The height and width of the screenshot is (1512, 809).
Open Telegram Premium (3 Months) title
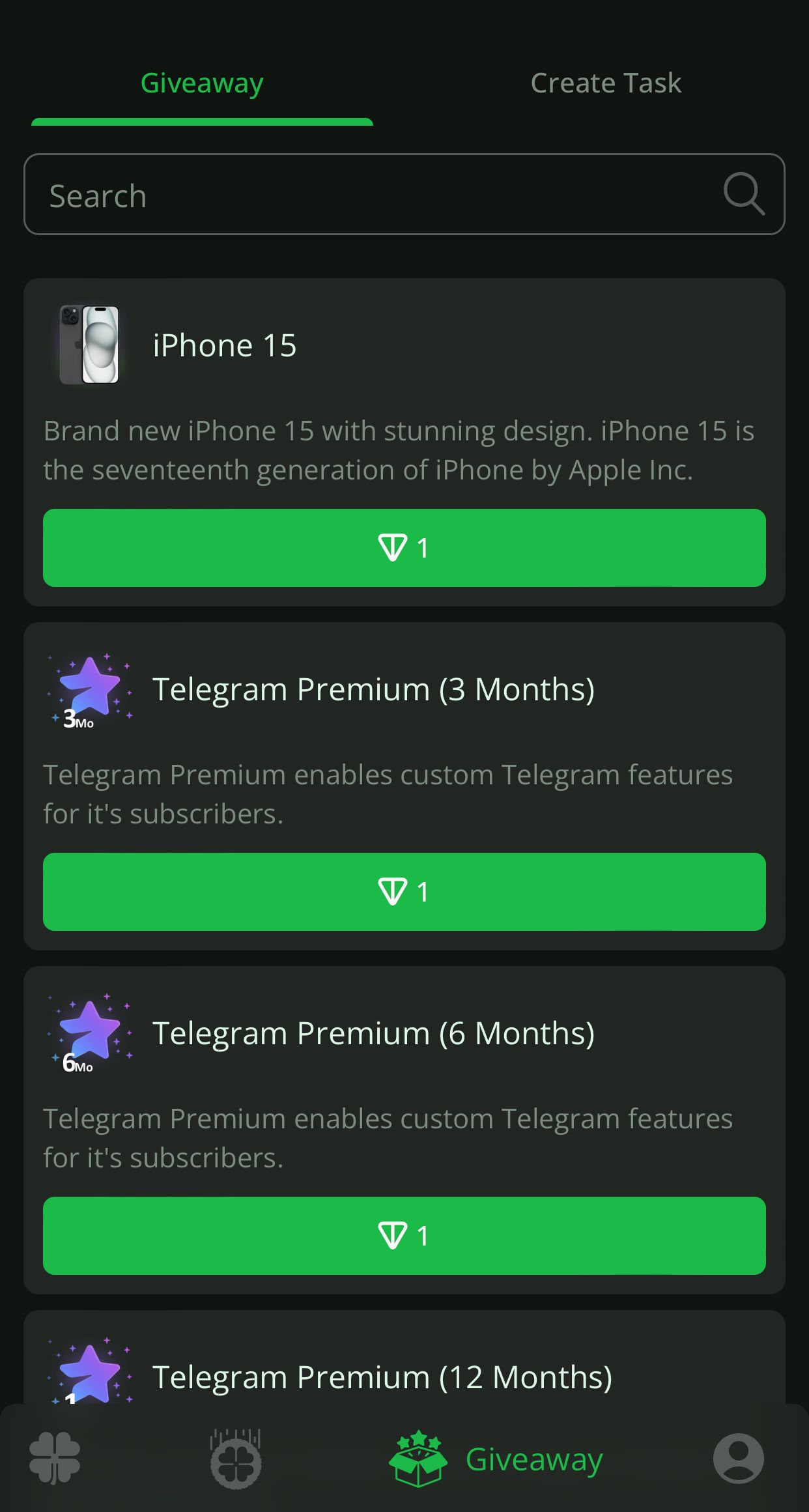point(373,689)
